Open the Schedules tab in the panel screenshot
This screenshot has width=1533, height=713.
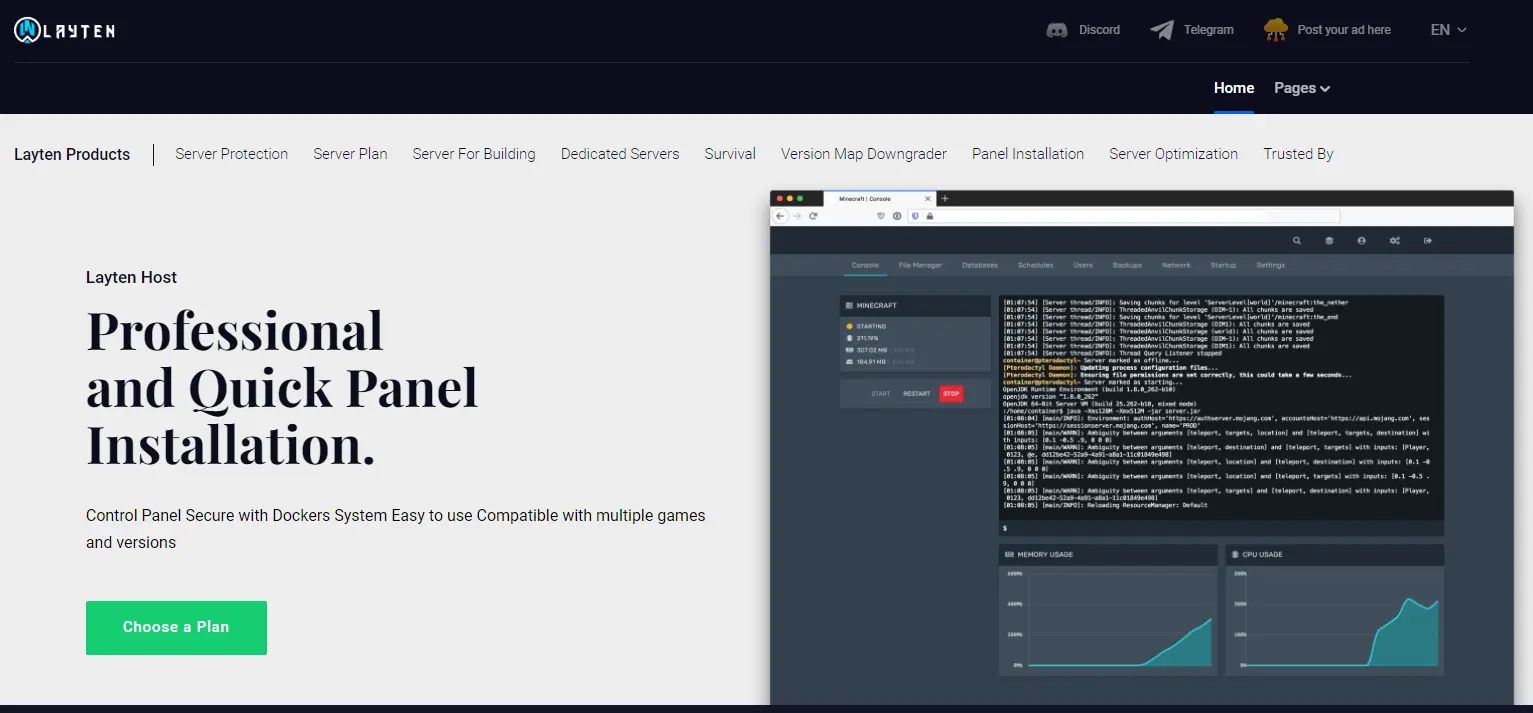tap(1036, 265)
